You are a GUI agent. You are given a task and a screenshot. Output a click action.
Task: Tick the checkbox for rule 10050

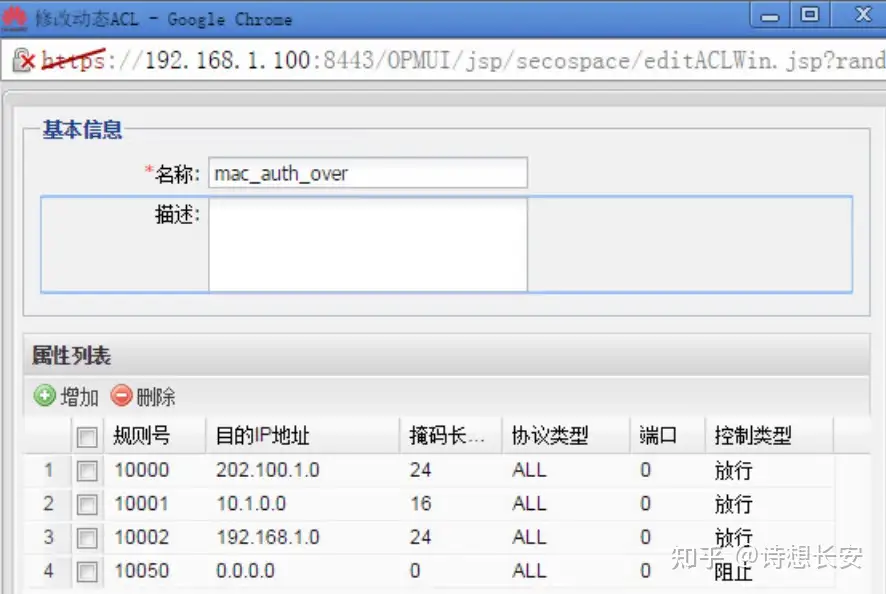coord(88,572)
